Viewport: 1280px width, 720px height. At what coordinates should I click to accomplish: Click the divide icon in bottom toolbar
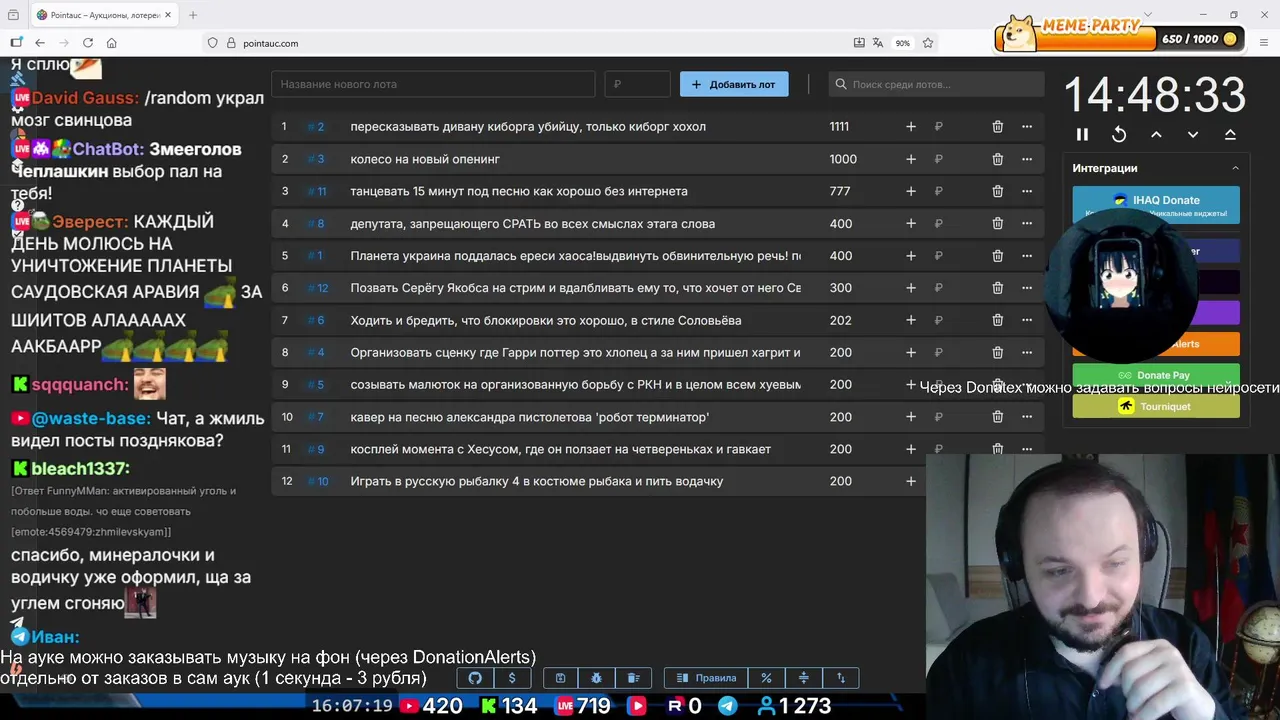tap(803, 678)
